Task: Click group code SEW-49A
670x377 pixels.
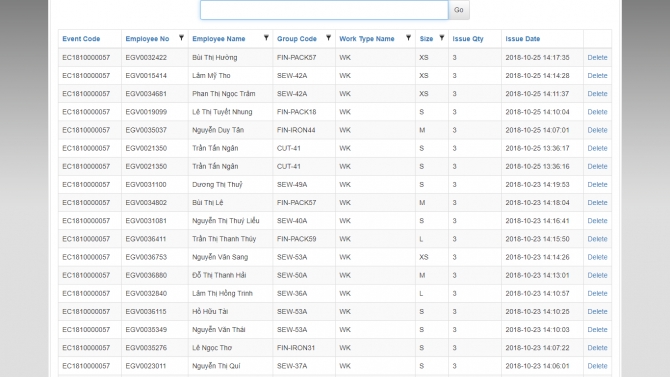Action: pyautogui.click(x=292, y=185)
